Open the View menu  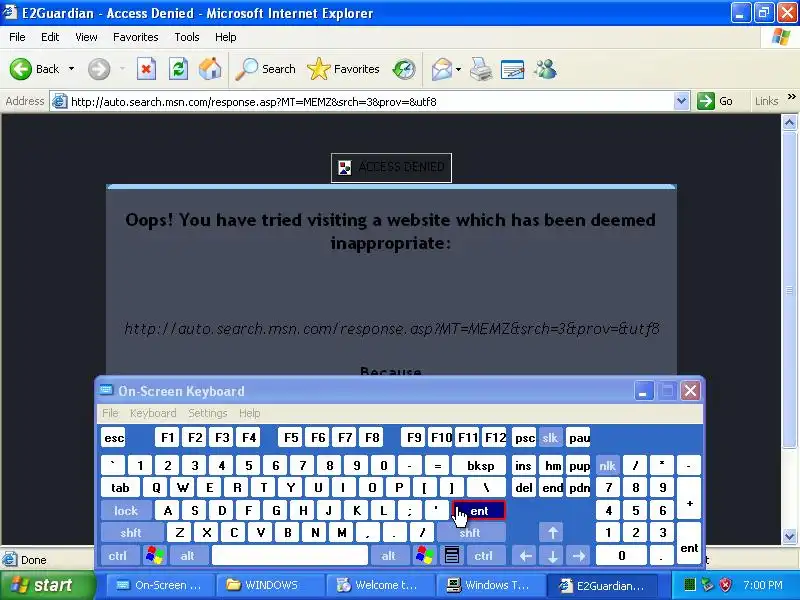[86, 37]
